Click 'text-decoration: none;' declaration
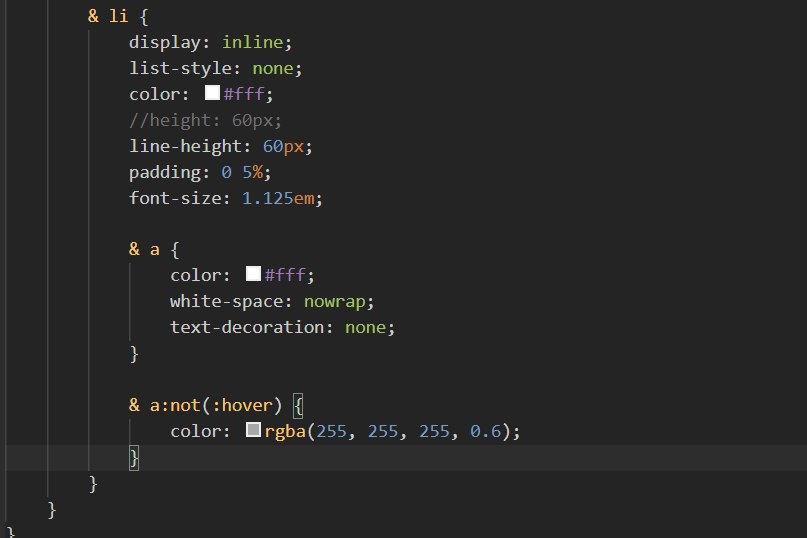 [x=282, y=327]
